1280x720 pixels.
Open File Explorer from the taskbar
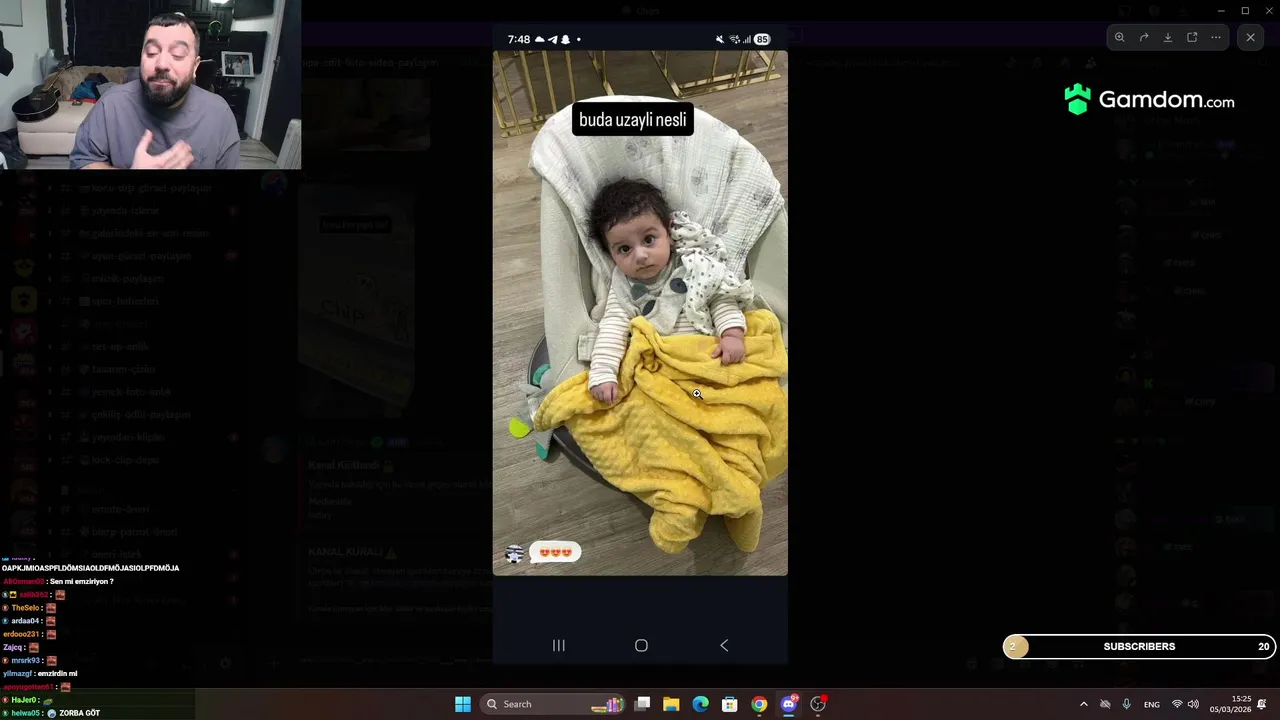pos(671,704)
